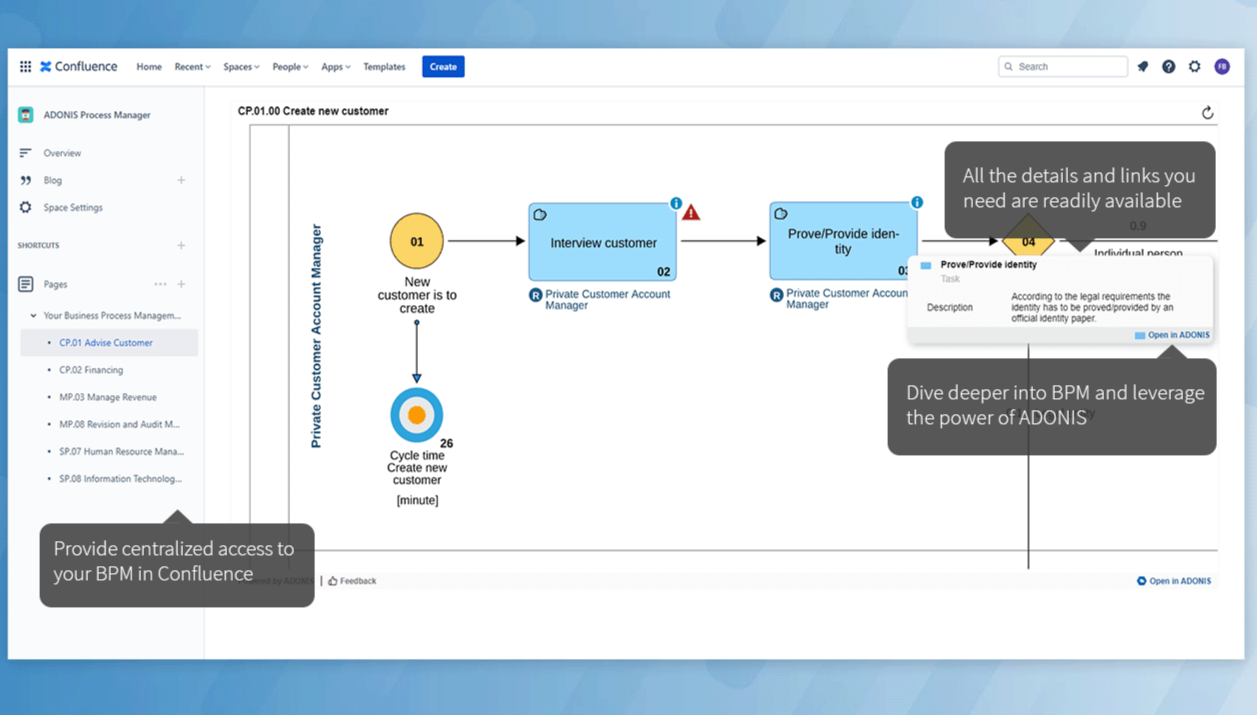1257x715 pixels.
Task: Click Open in ADONIS in tooltip
Action: 1172,335
